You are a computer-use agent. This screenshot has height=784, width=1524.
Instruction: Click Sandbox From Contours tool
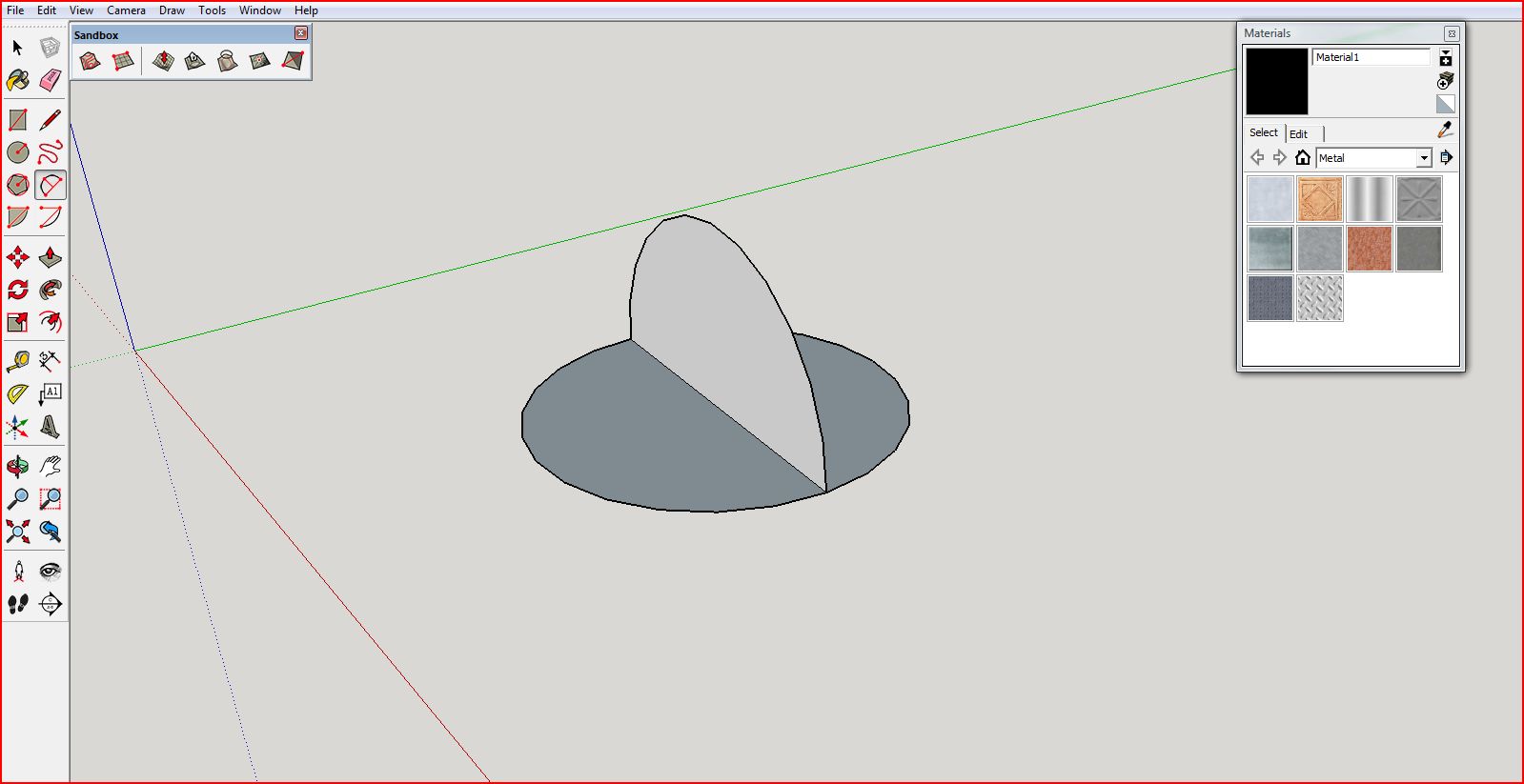(90, 61)
